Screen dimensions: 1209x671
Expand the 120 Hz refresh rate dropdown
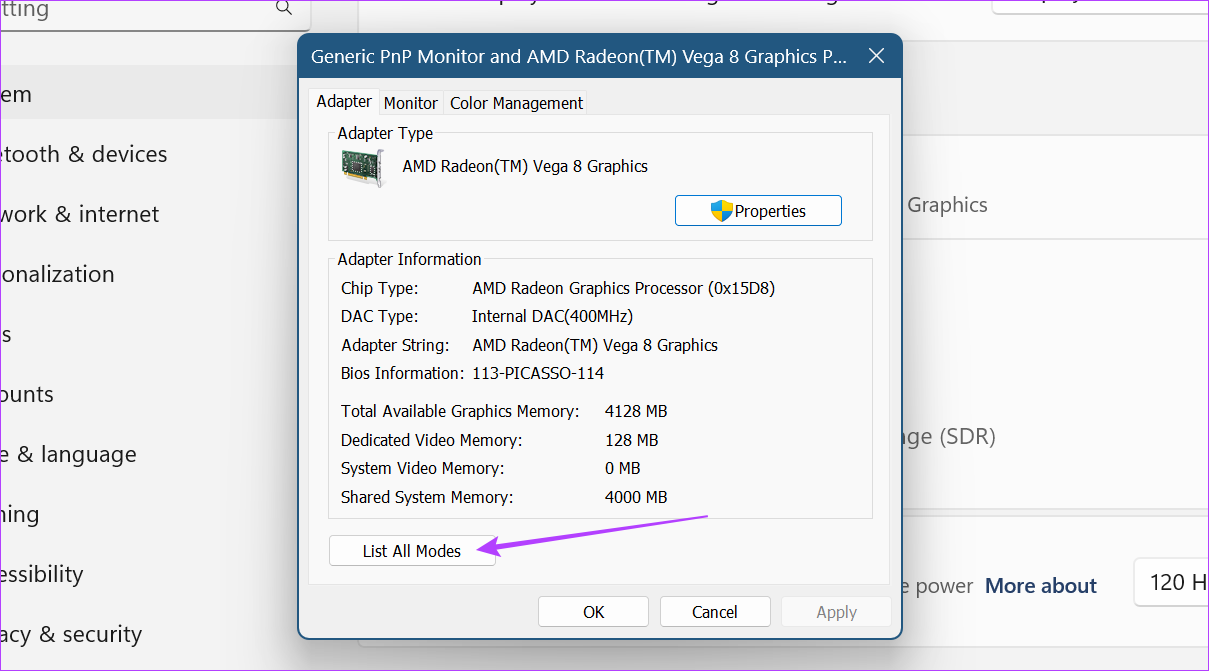tap(1171, 582)
